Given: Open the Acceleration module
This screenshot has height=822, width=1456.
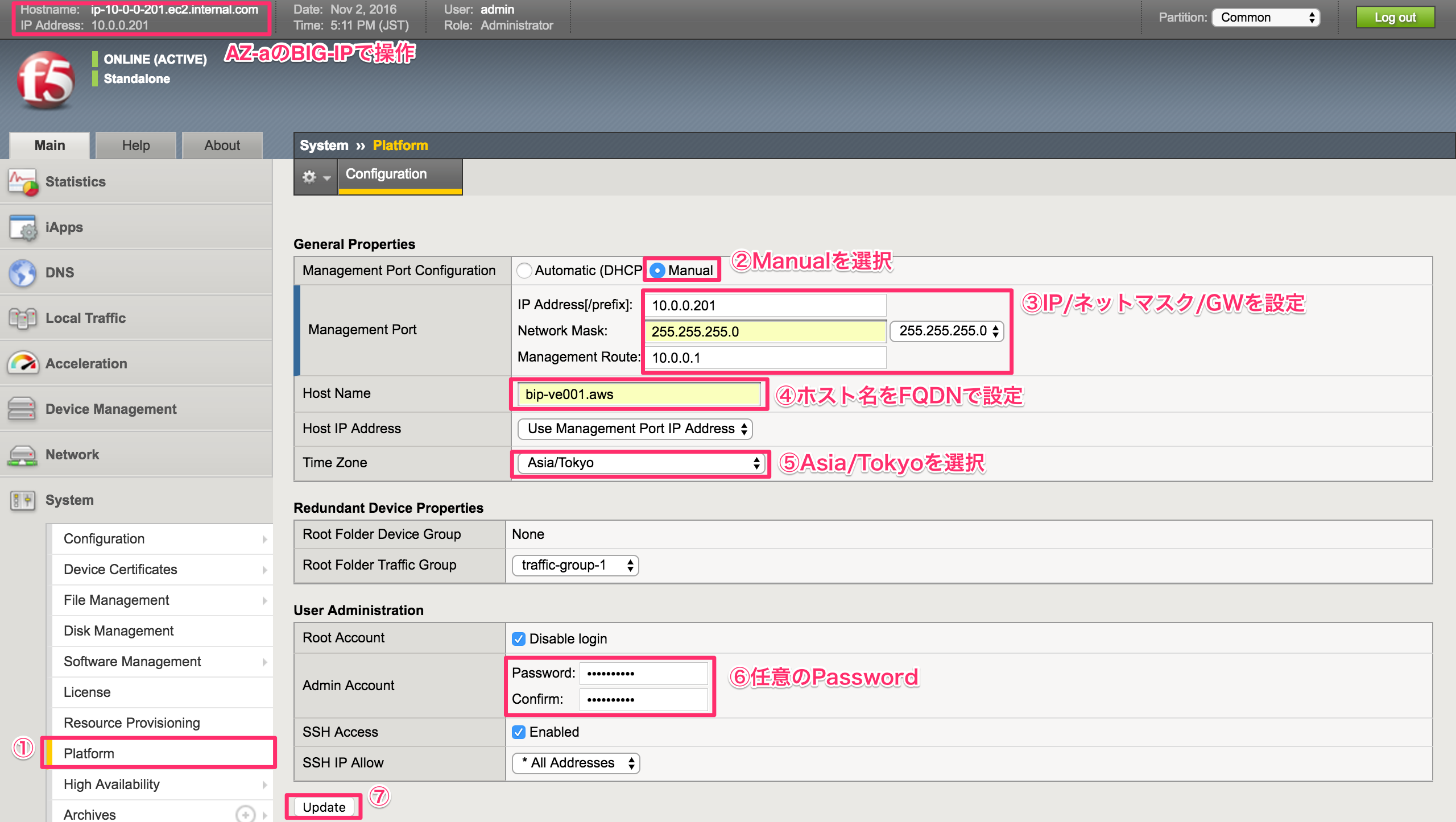Looking at the screenshot, I should [x=86, y=363].
